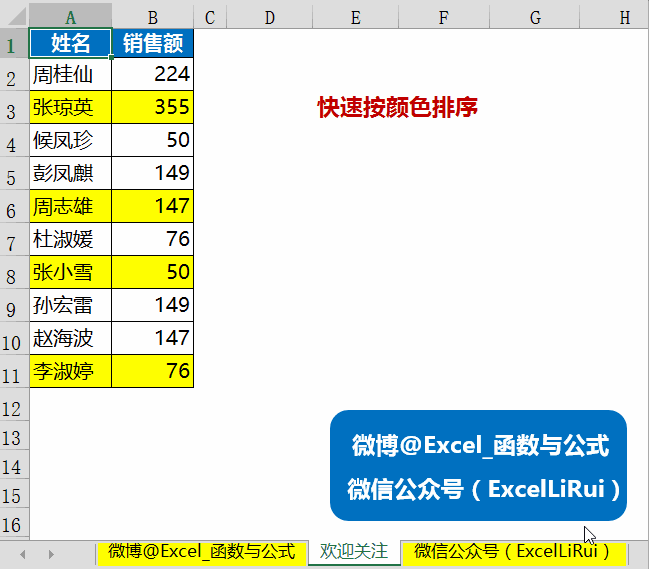This screenshot has height=569, width=649.
Task: Select row 16 header
Action: tap(14, 522)
